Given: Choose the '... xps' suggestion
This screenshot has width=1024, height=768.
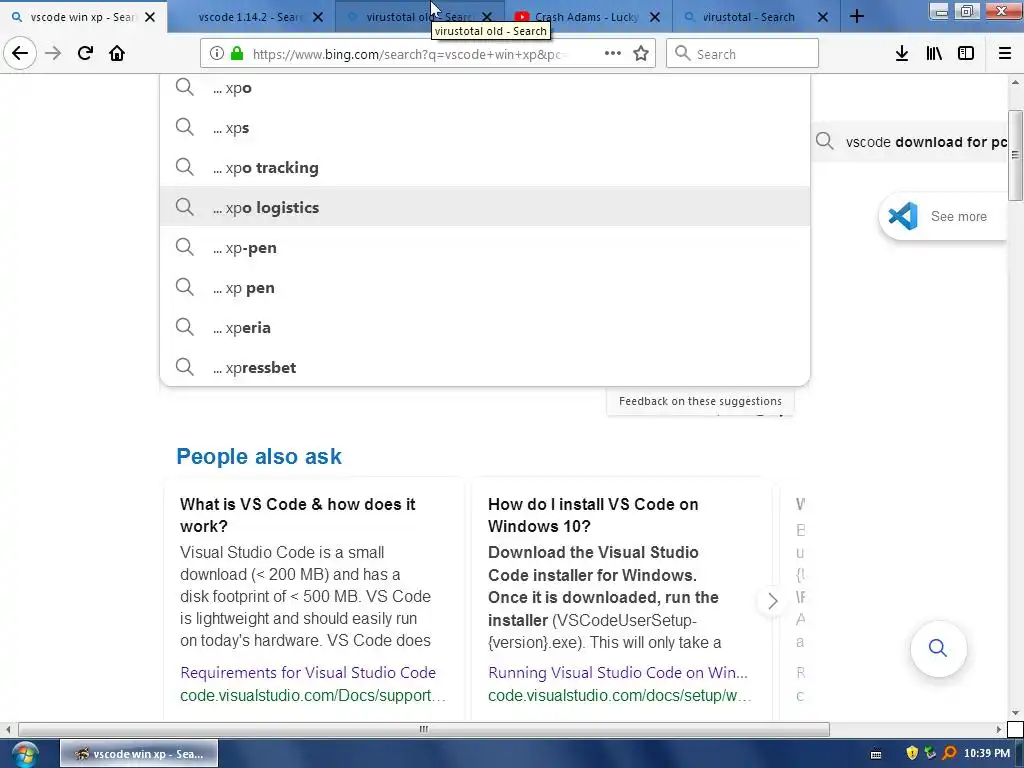Looking at the screenshot, I should coord(485,127).
